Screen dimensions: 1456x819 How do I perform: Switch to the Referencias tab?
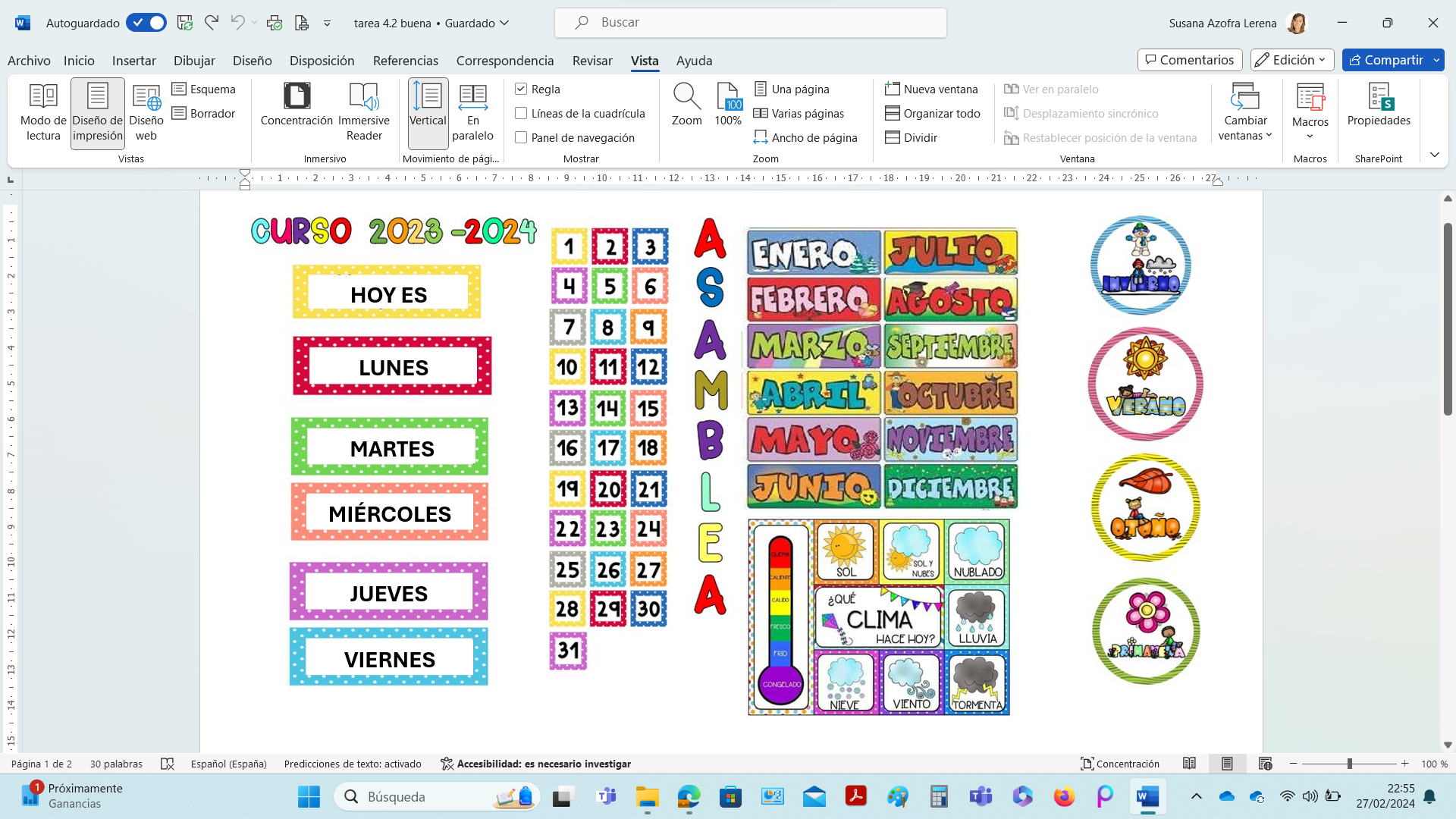(x=405, y=61)
